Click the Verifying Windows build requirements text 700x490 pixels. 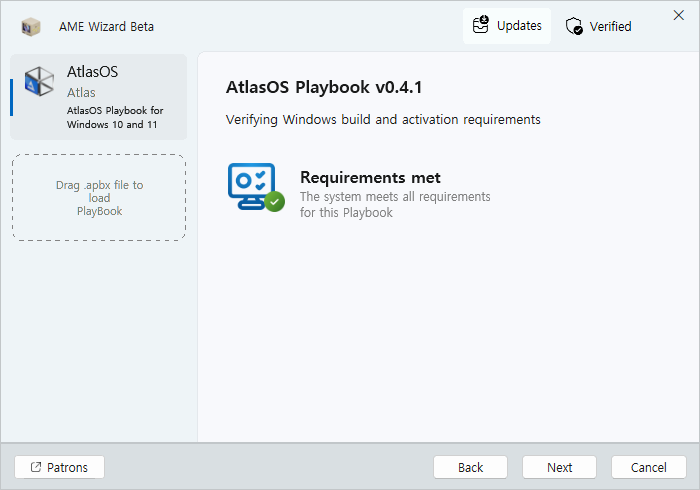[383, 120]
